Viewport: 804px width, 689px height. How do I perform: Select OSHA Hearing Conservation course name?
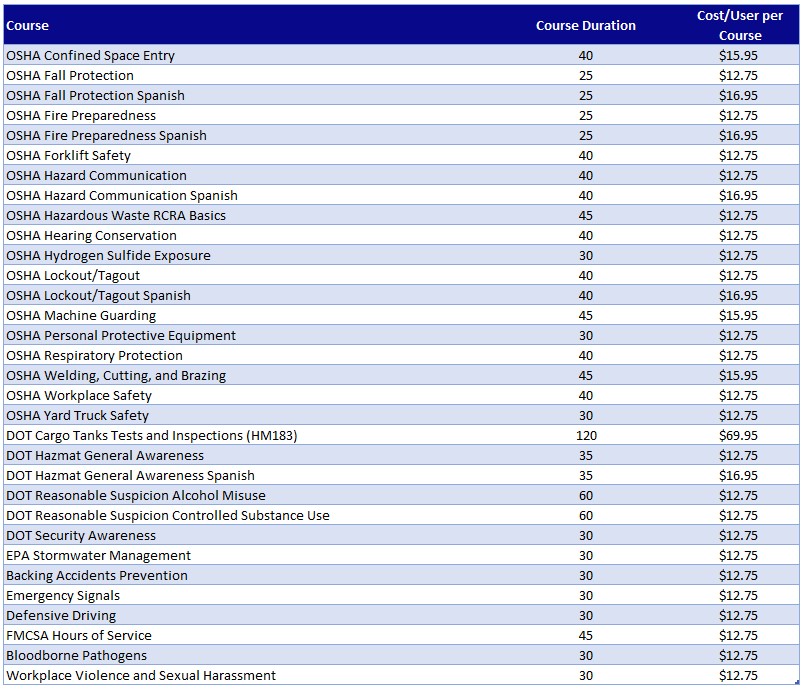pos(91,235)
